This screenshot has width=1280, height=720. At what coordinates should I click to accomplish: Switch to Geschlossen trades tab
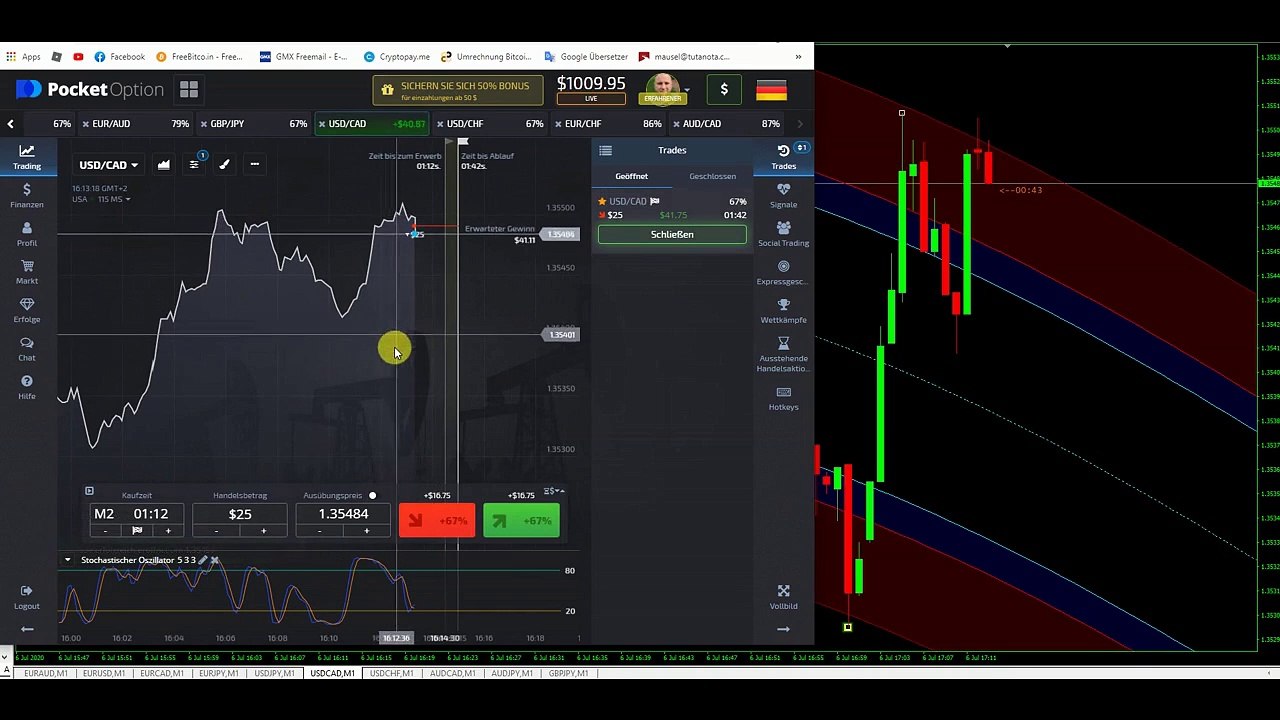(x=712, y=176)
